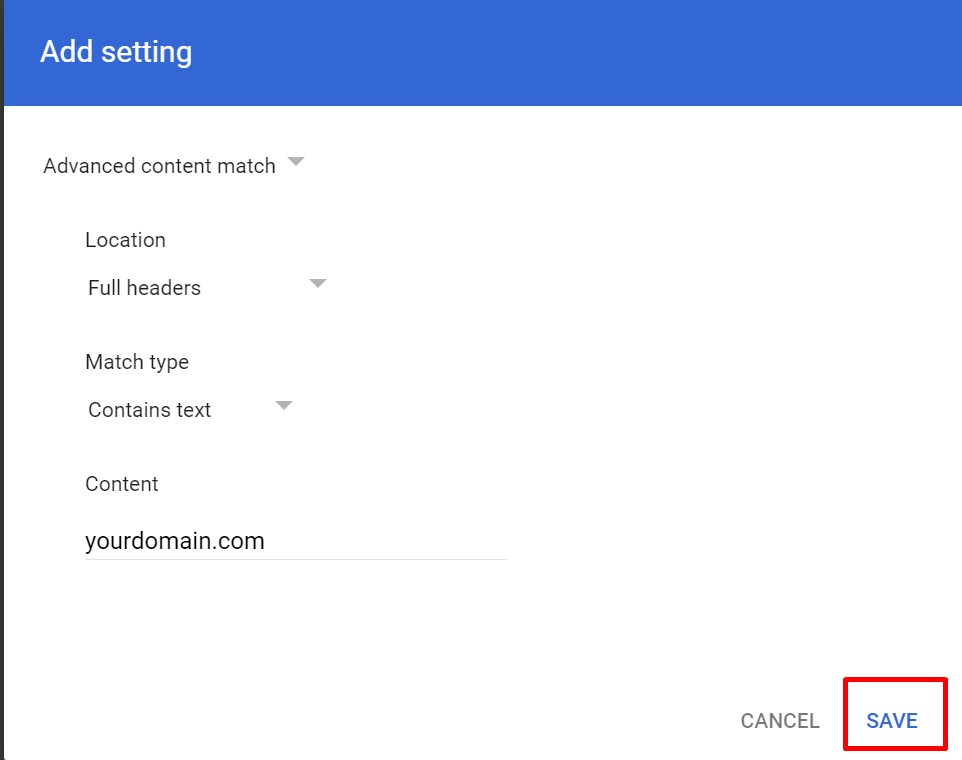Image resolution: width=962 pixels, height=760 pixels.
Task: Click the Location label
Action: [x=125, y=240]
